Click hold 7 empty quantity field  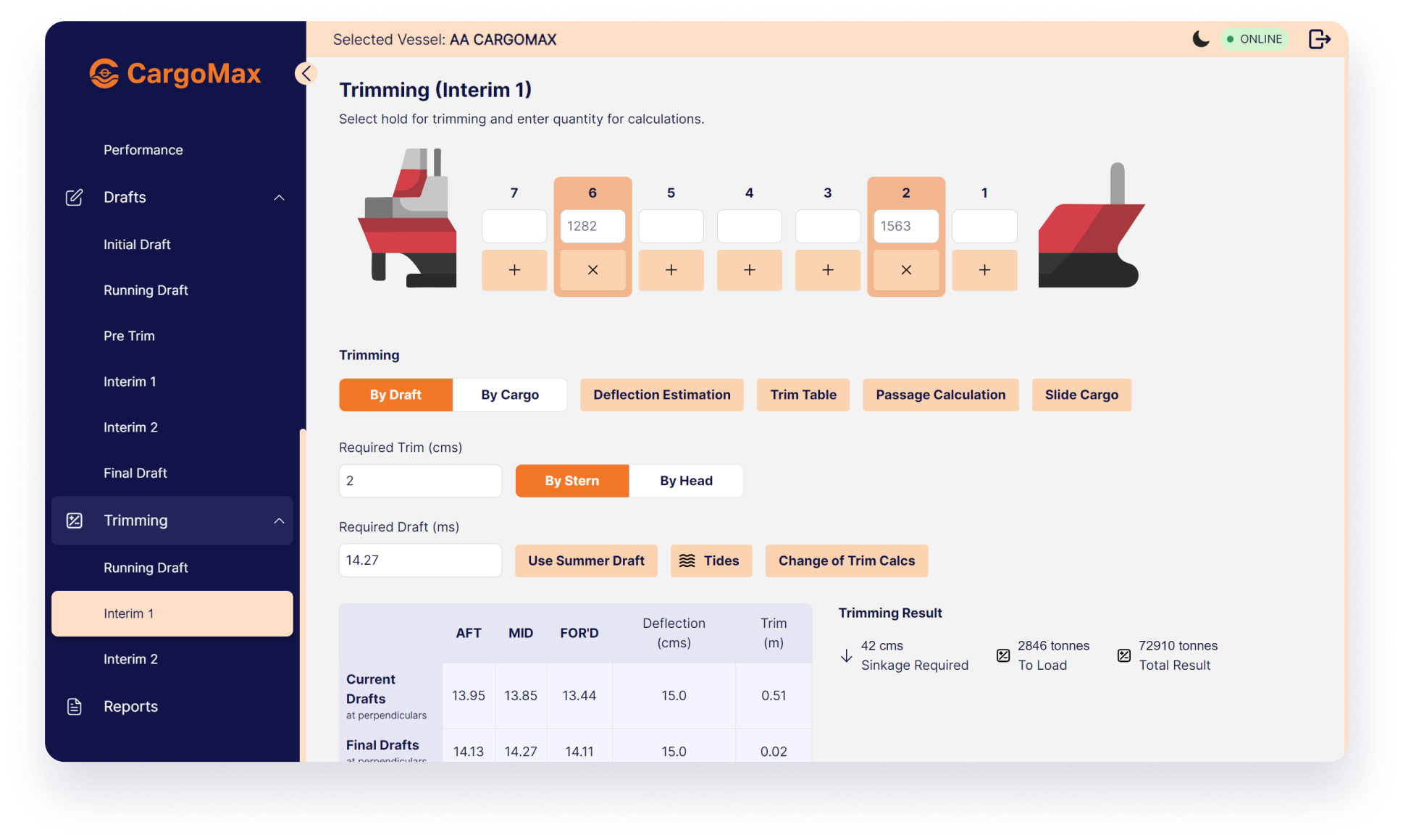[514, 226]
